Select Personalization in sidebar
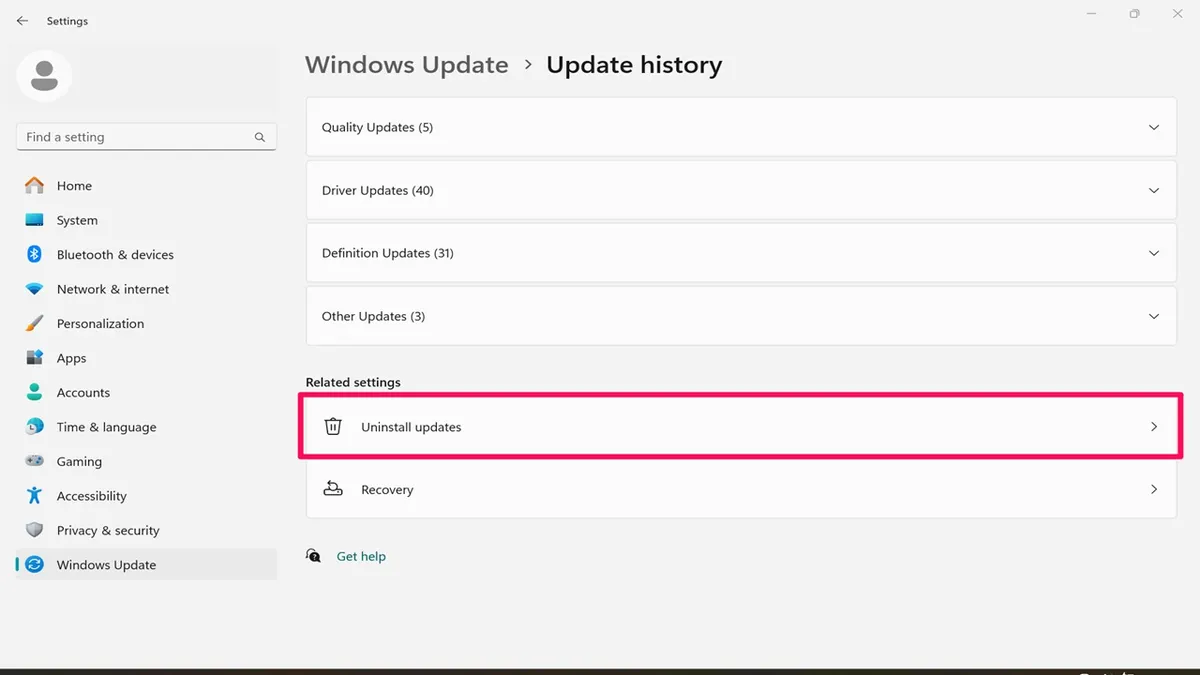Viewport: 1200px width, 675px height. (x=146, y=323)
